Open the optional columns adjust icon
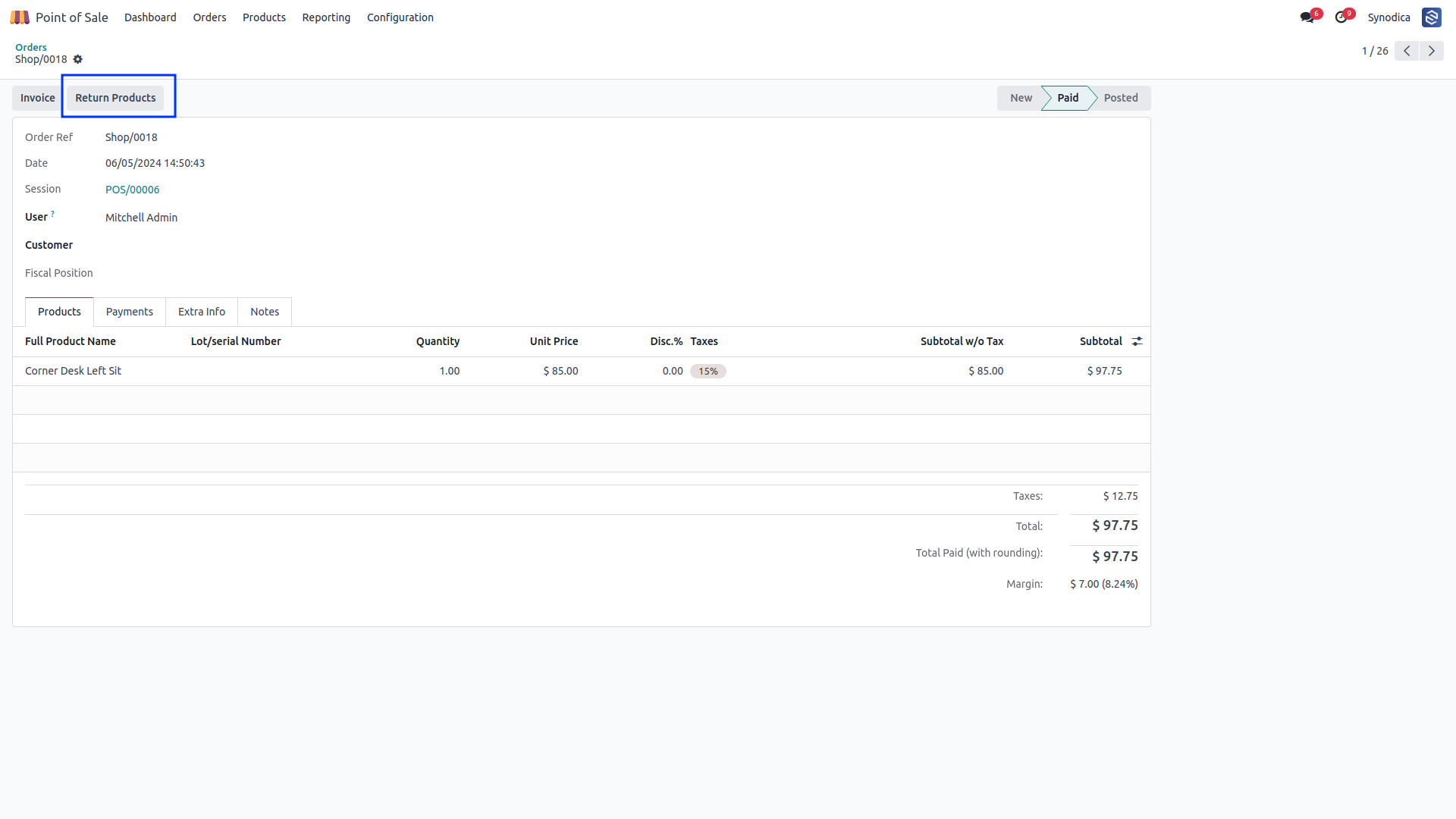 (1137, 341)
